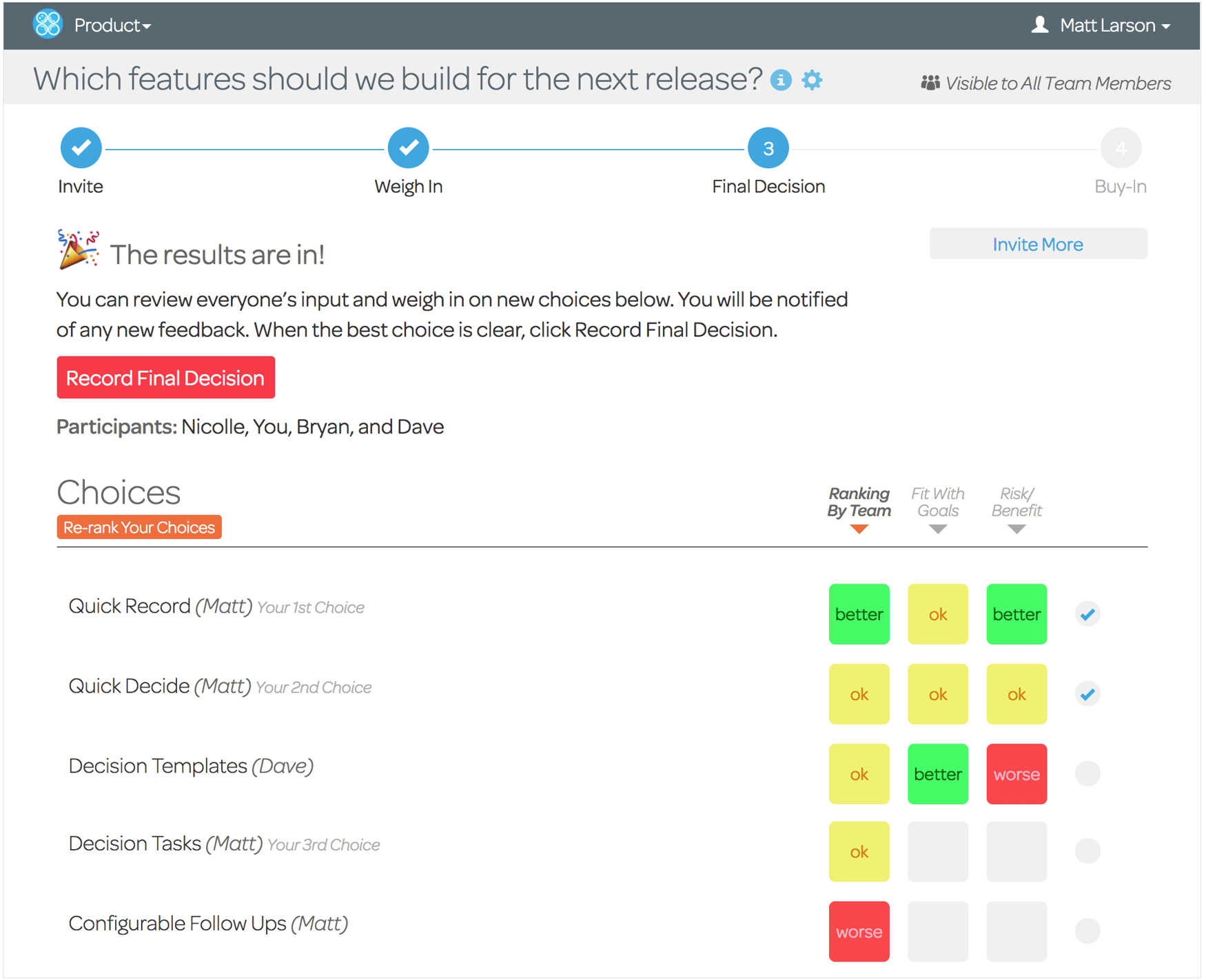Screen dimensions: 1206x980
Task: Click the completed Invite step checkmark
Action: pyautogui.click(x=81, y=147)
